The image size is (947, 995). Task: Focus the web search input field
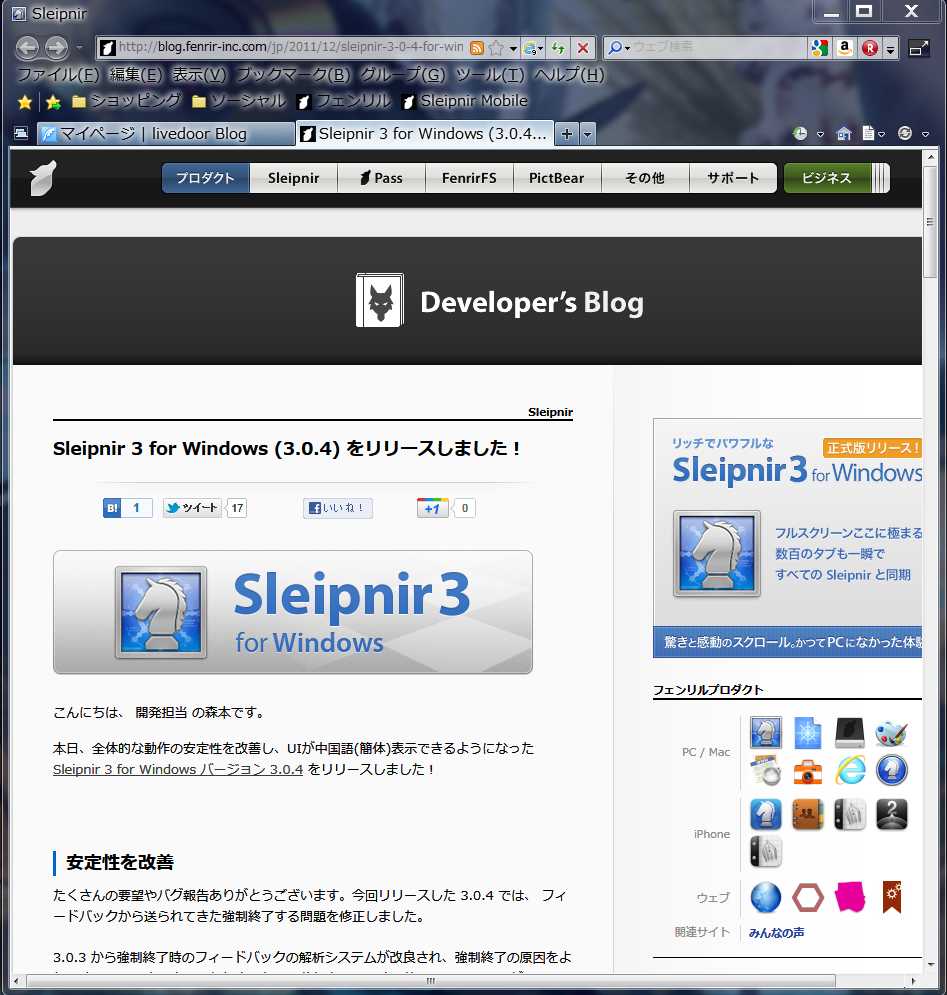pos(719,48)
